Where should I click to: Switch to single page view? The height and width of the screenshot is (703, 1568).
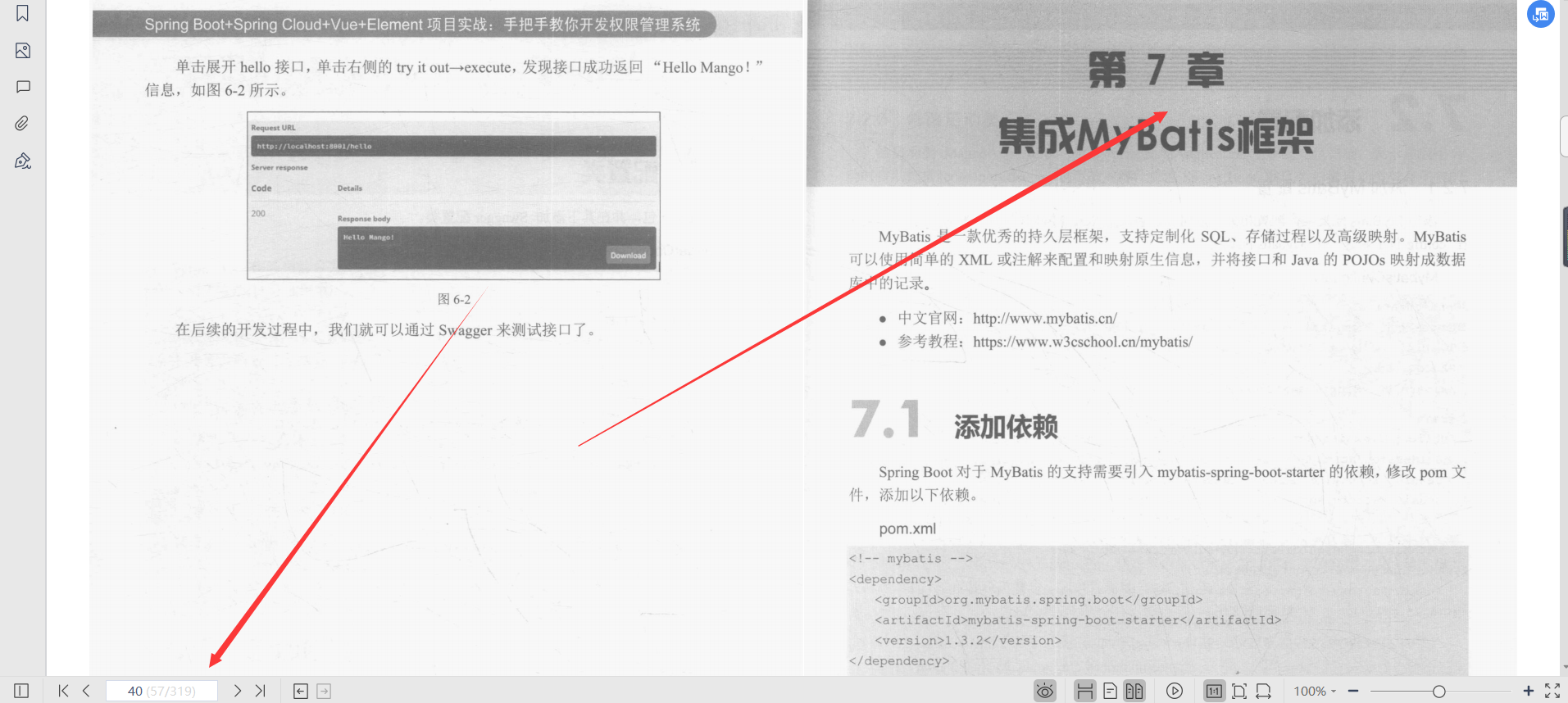[x=1110, y=692]
